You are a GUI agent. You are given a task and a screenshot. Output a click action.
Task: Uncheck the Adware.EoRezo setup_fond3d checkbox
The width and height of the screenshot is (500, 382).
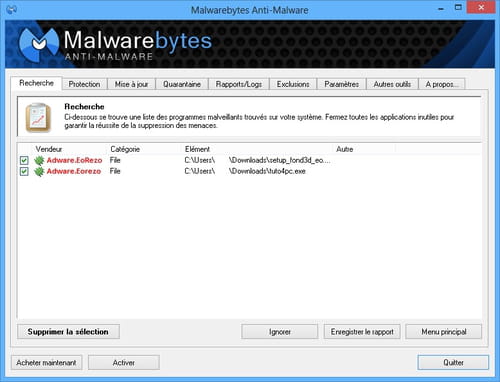click(x=24, y=160)
